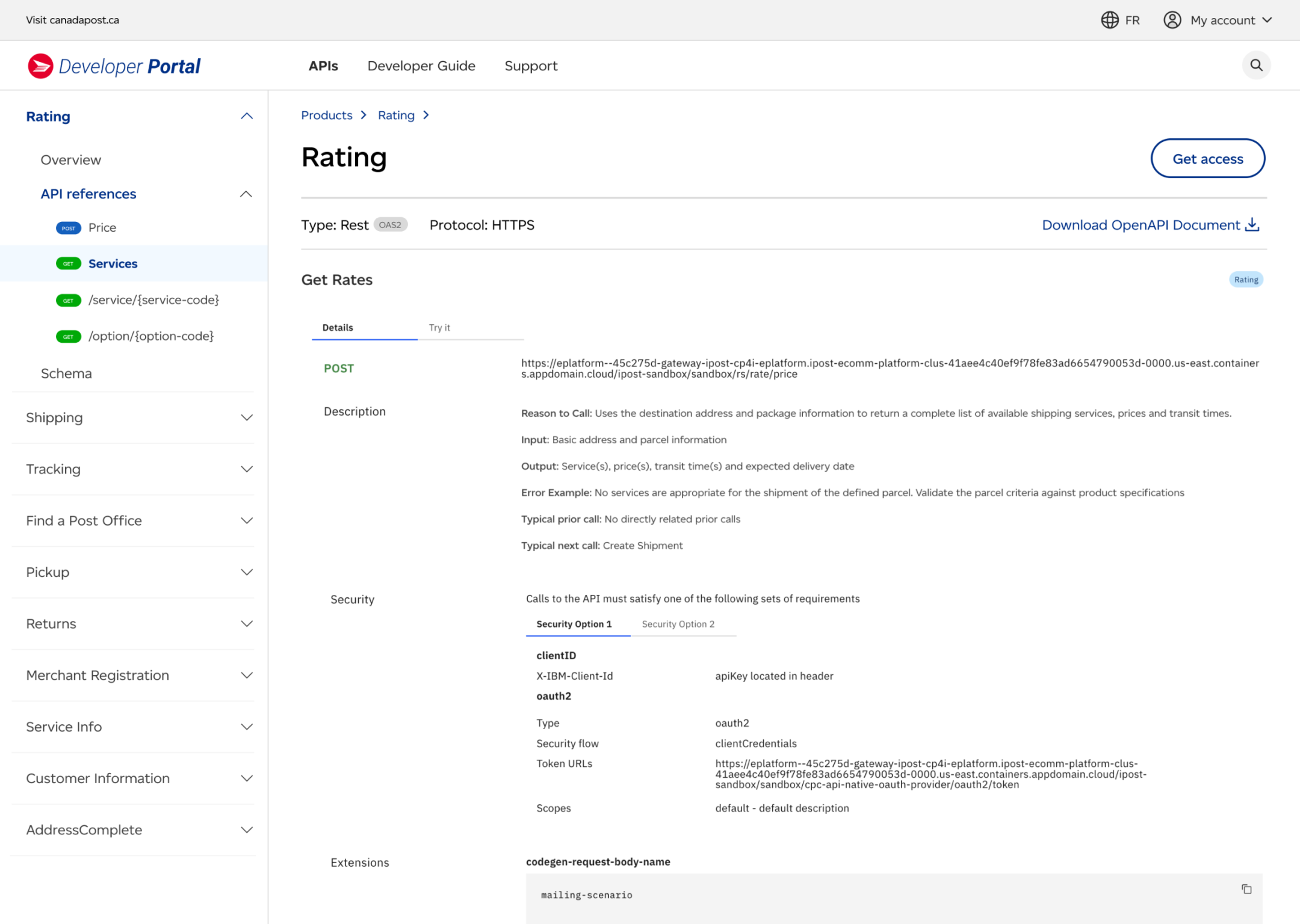
Task: Open the Support menu item
Action: click(531, 66)
